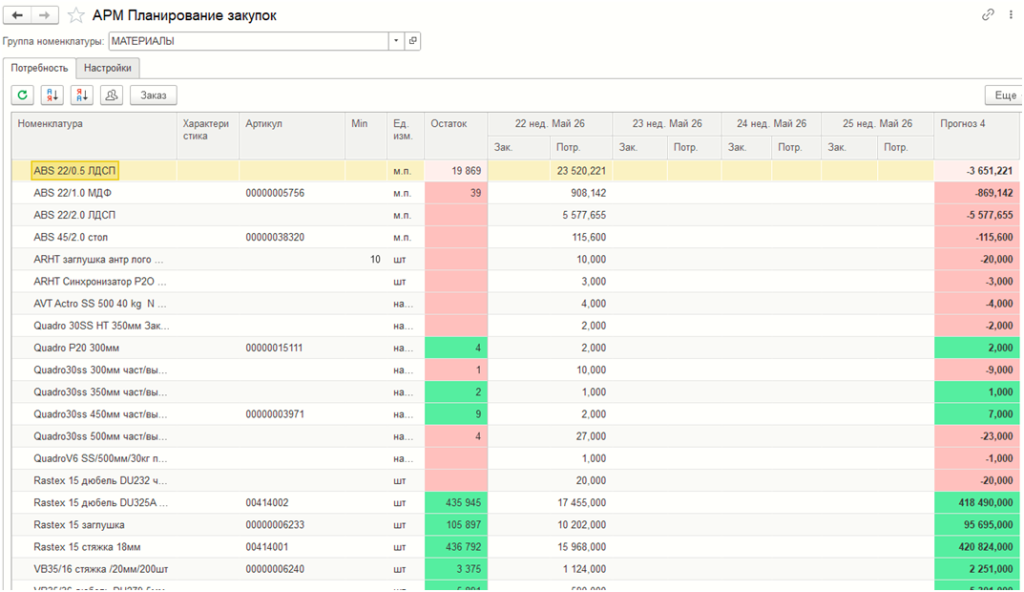Click the demand value 17 455,000

[x=581, y=503]
